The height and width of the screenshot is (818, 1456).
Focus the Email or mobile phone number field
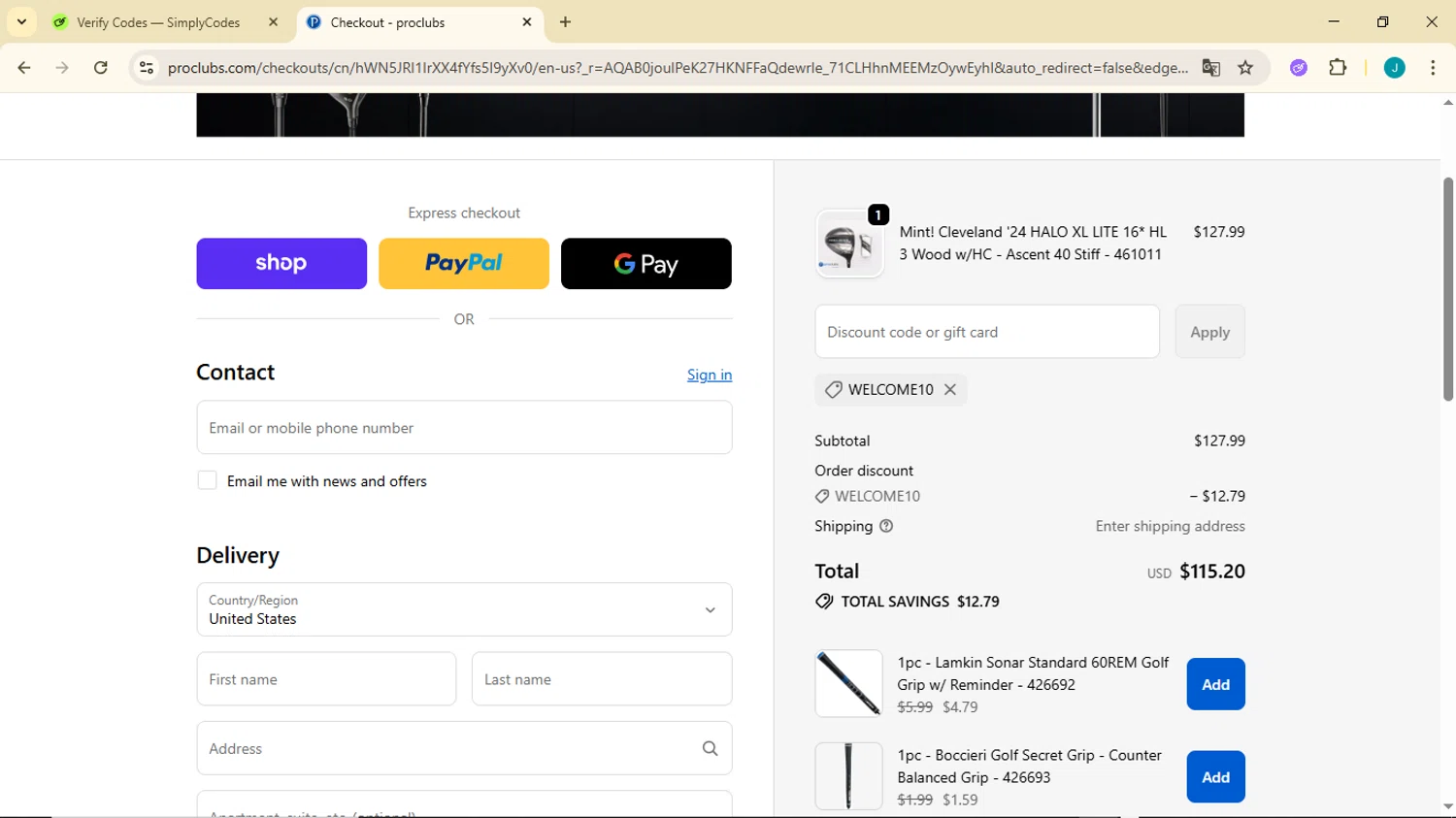[x=464, y=427]
